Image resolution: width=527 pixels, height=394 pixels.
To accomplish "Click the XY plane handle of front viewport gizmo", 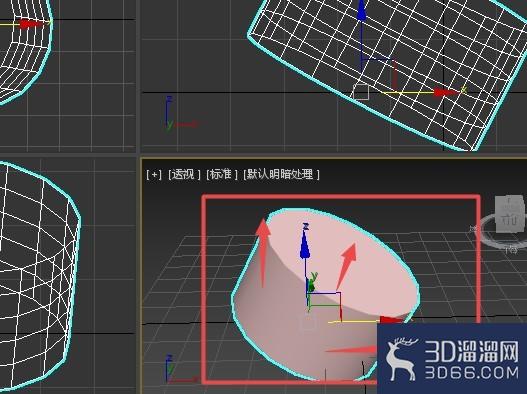I will 378,75.
